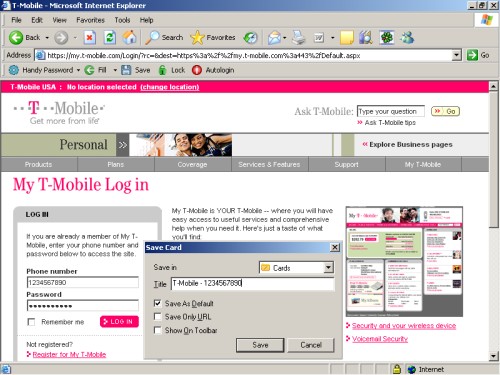Click into the Title text field
500x375 pixels.
pos(252,283)
